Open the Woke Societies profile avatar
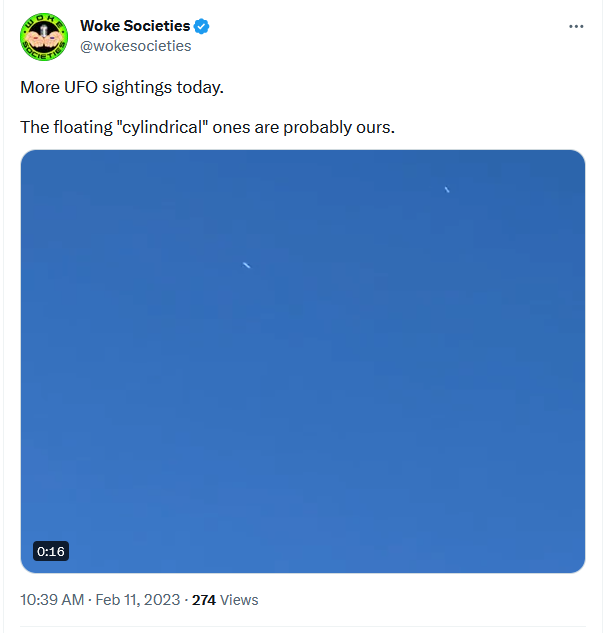The width and height of the screenshot is (606, 633). pos(44,37)
